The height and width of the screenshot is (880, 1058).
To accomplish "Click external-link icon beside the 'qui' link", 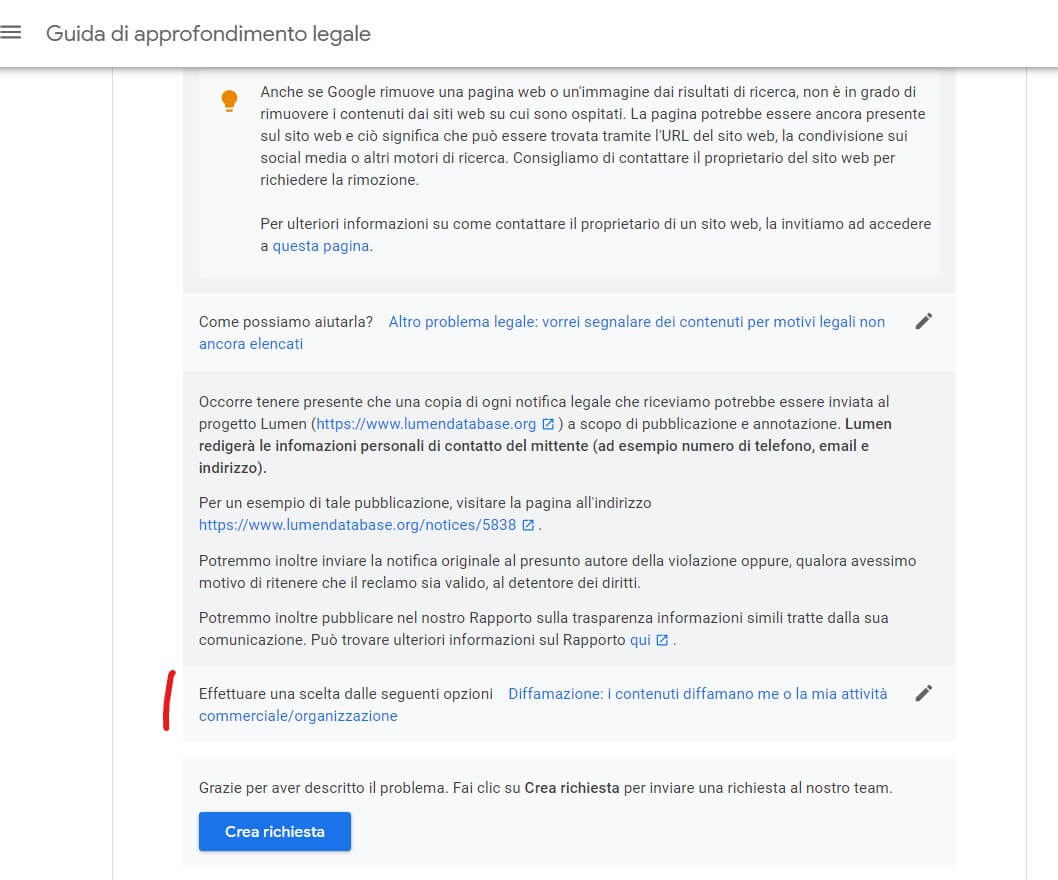I will [x=662, y=640].
